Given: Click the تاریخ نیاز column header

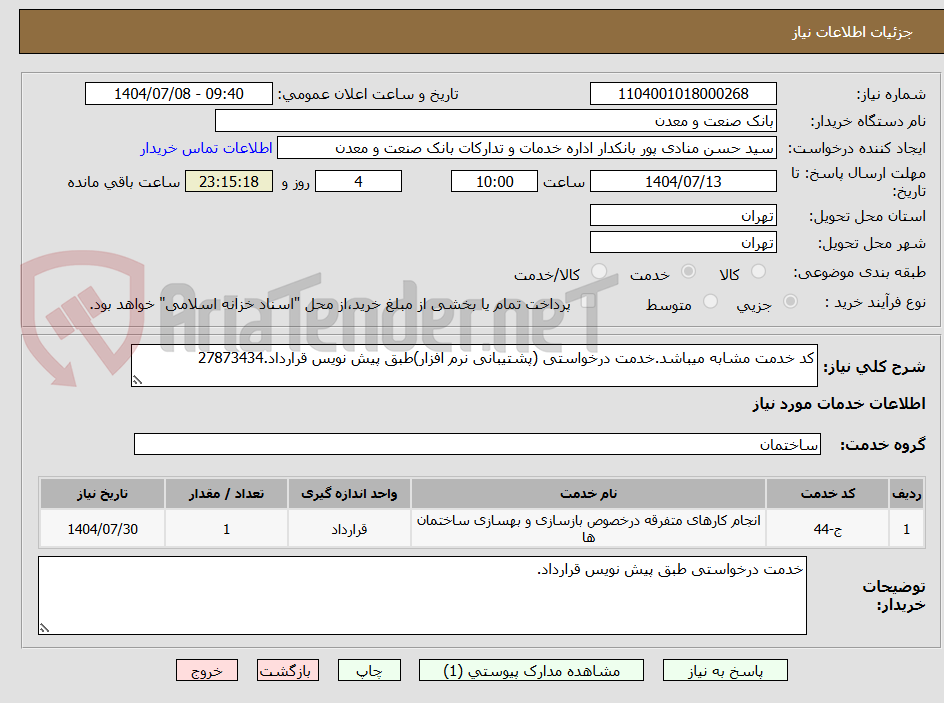Looking at the screenshot, I should (x=101, y=493).
